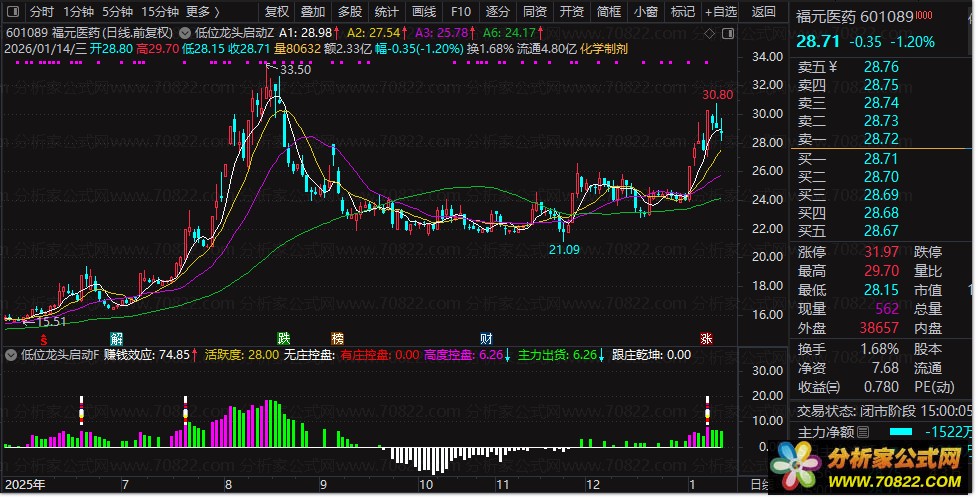
Task: Switch to 分时 intraday view
Action: click(x=42, y=11)
